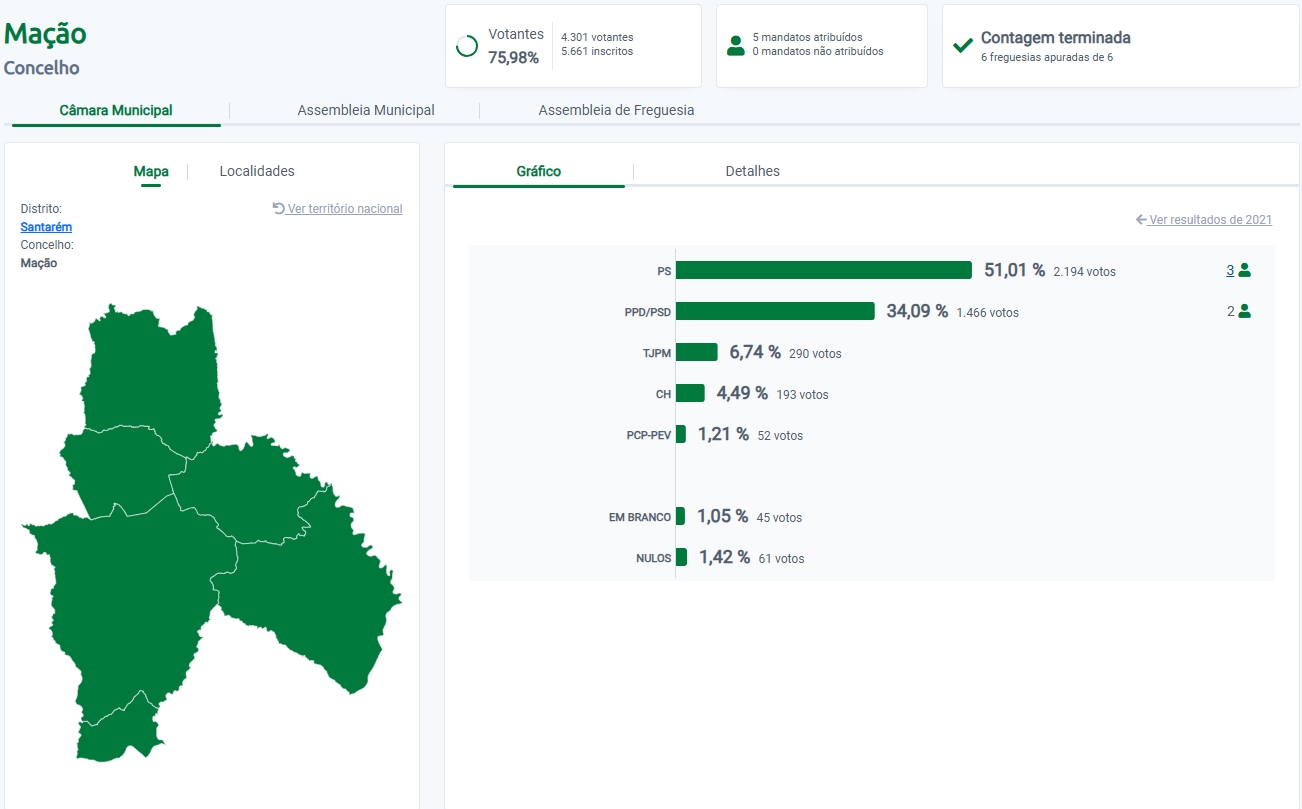
Task: Click the left arrow beside Ver resultados 2021
Action: (1141, 220)
